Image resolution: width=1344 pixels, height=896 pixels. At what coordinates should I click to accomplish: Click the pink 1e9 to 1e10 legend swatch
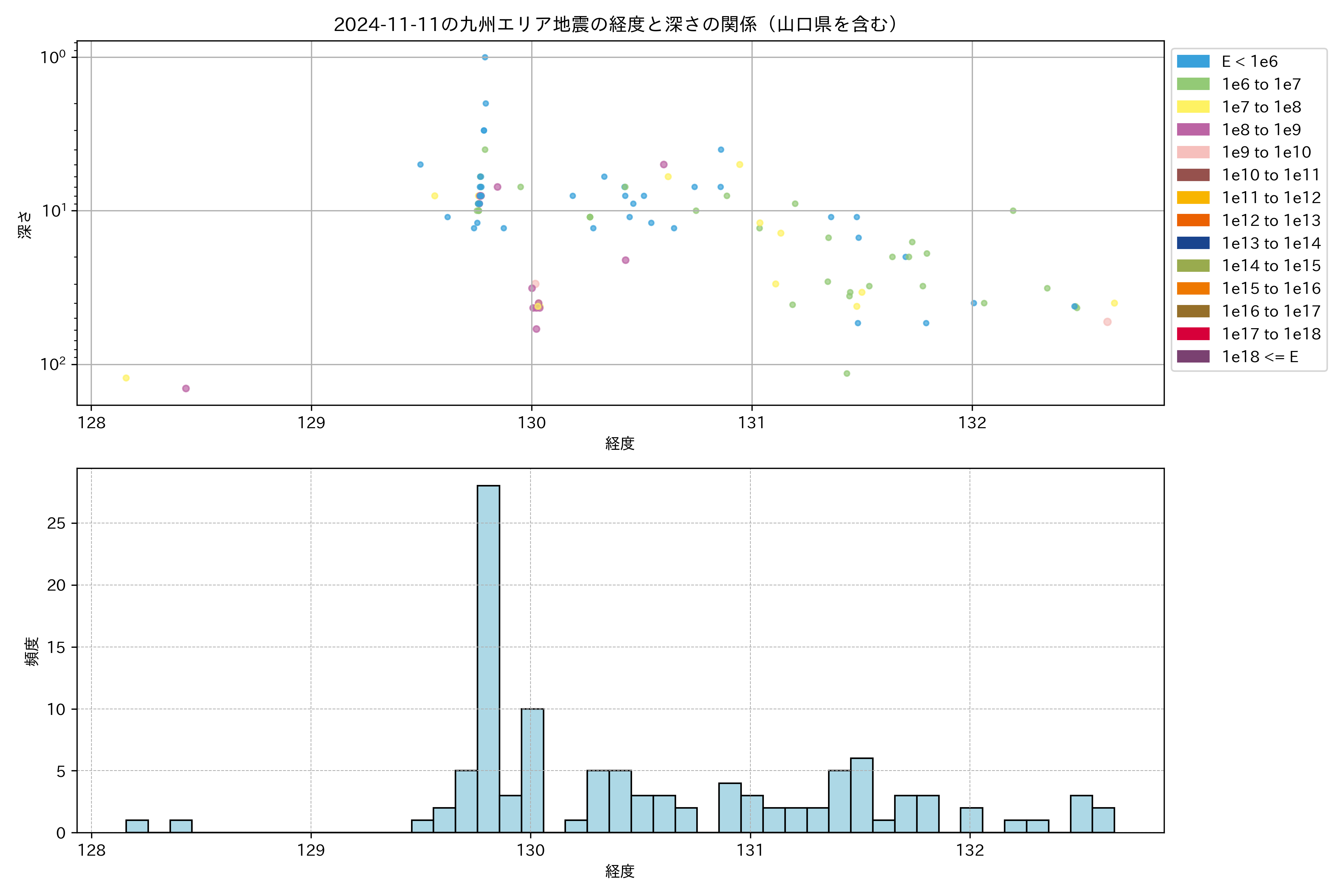1192,152
